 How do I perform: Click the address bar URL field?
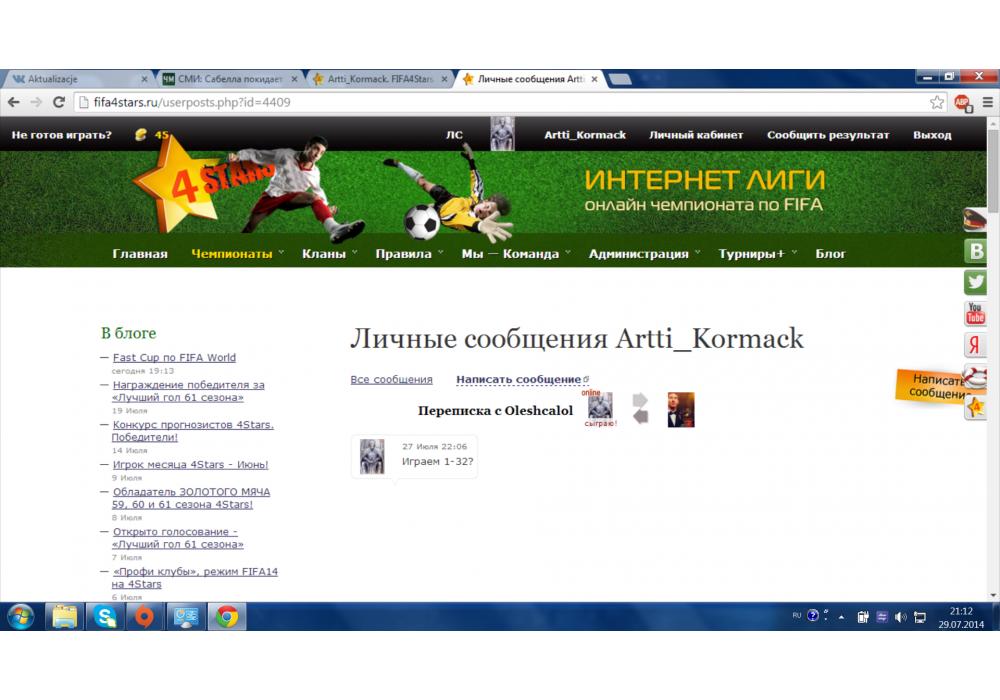click(x=500, y=102)
